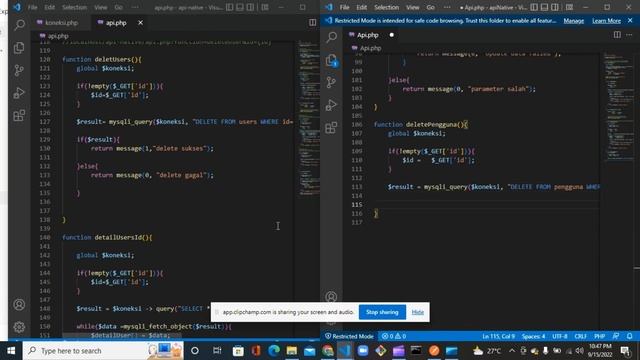Click Restricted Mode status bar item
Image resolution: width=640 pixels, height=360 pixels.
click(349, 336)
